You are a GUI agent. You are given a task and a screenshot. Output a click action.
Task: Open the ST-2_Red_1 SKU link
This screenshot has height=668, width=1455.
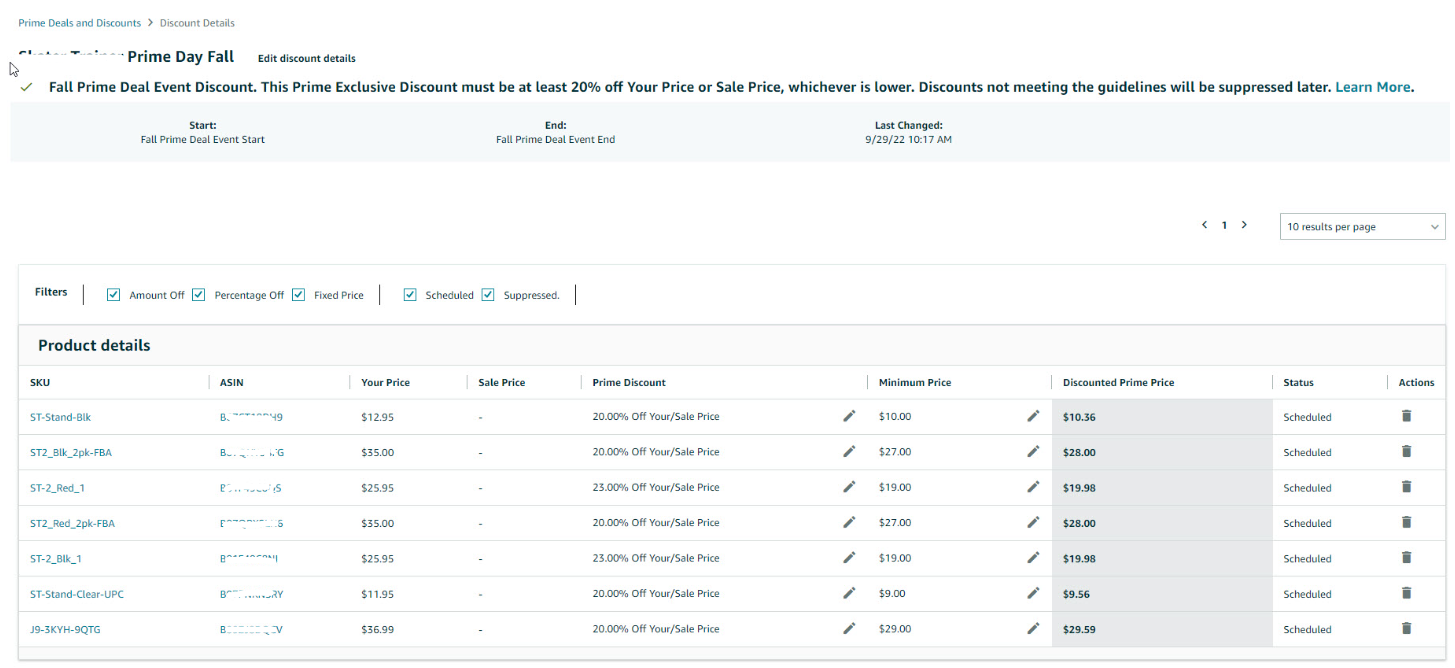click(x=57, y=488)
